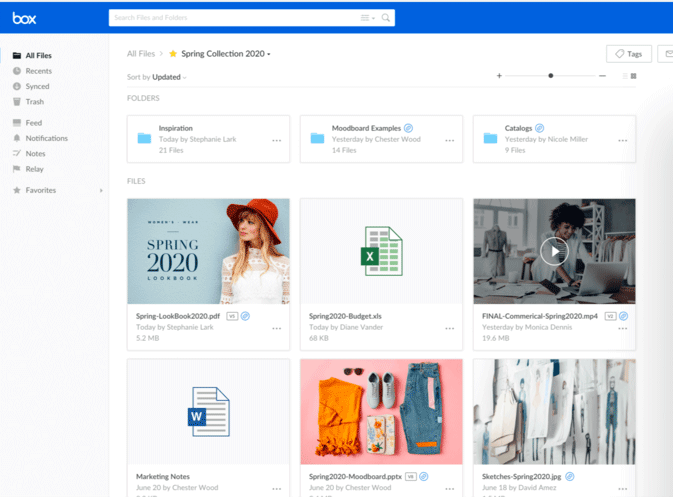The image size is (673, 497).
Task: Click the Spring2020-Budget.xls file name
Action: point(345,316)
